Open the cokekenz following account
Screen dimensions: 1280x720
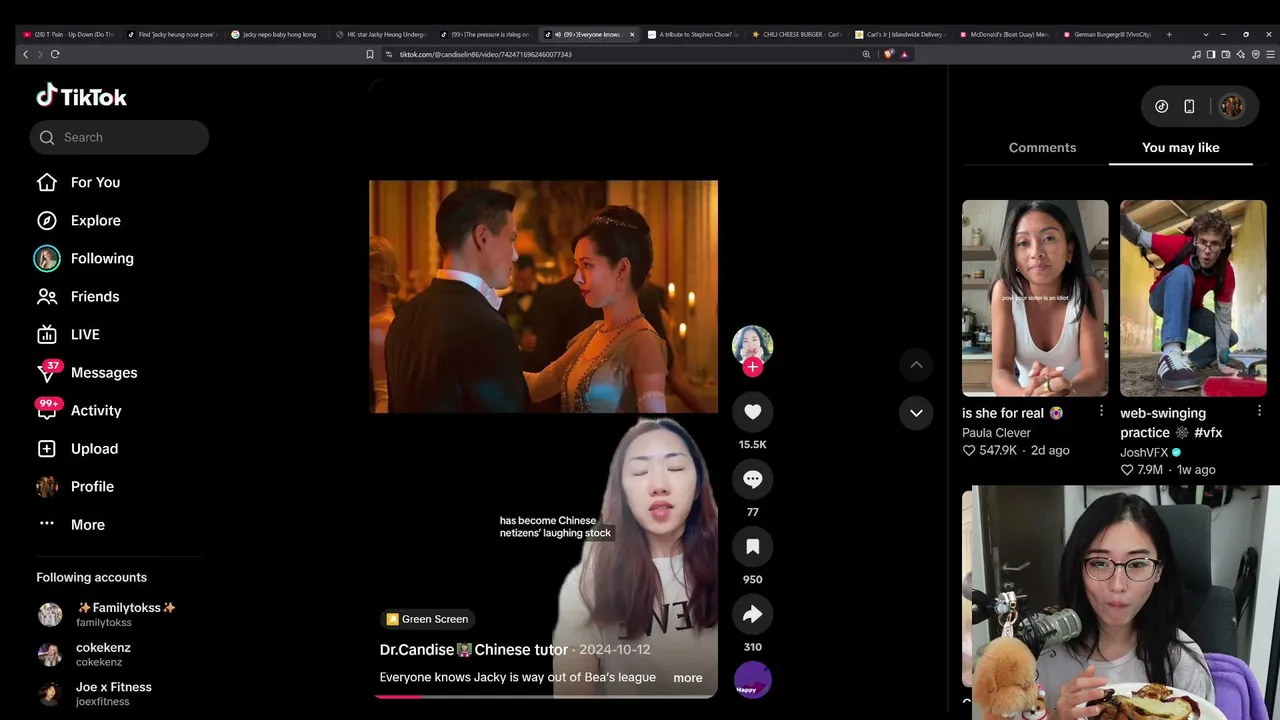point(84,654)
